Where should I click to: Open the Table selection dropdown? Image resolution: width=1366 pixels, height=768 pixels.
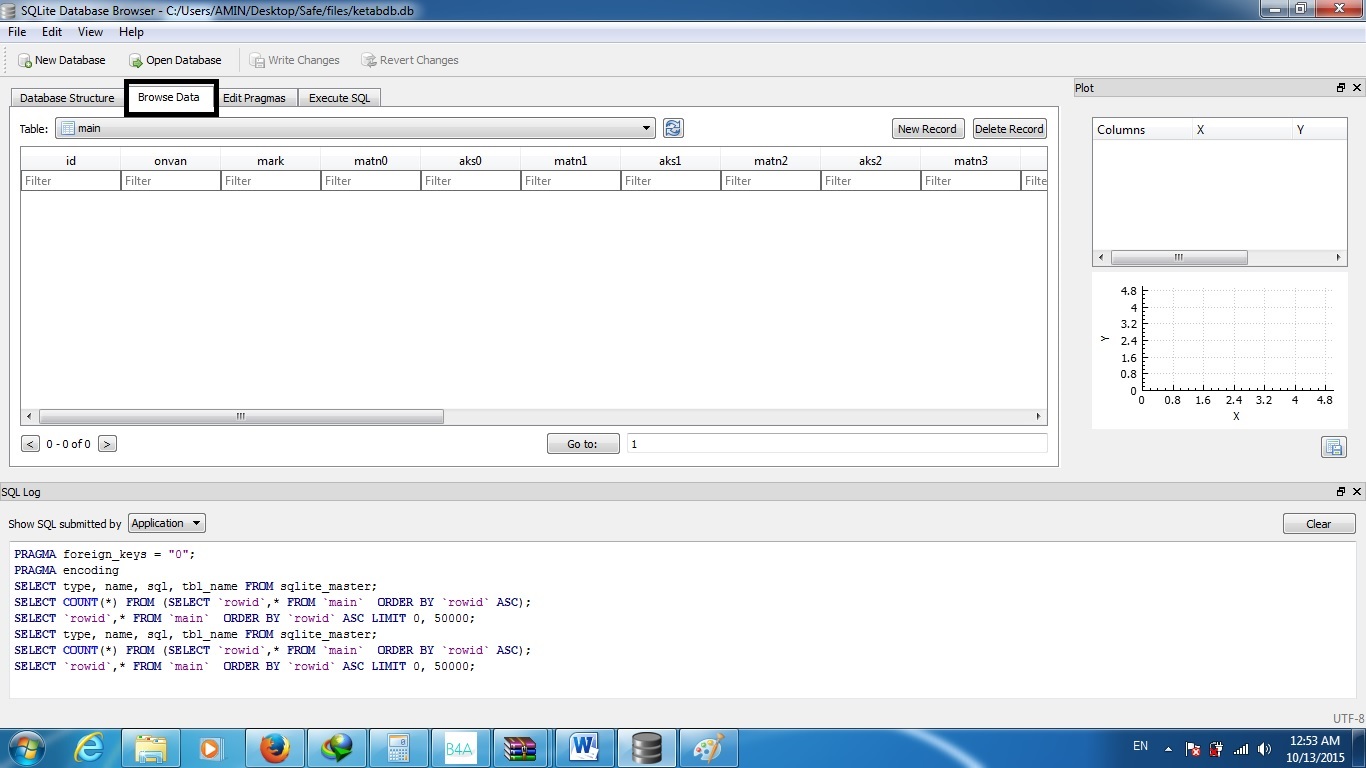point(355,128)
